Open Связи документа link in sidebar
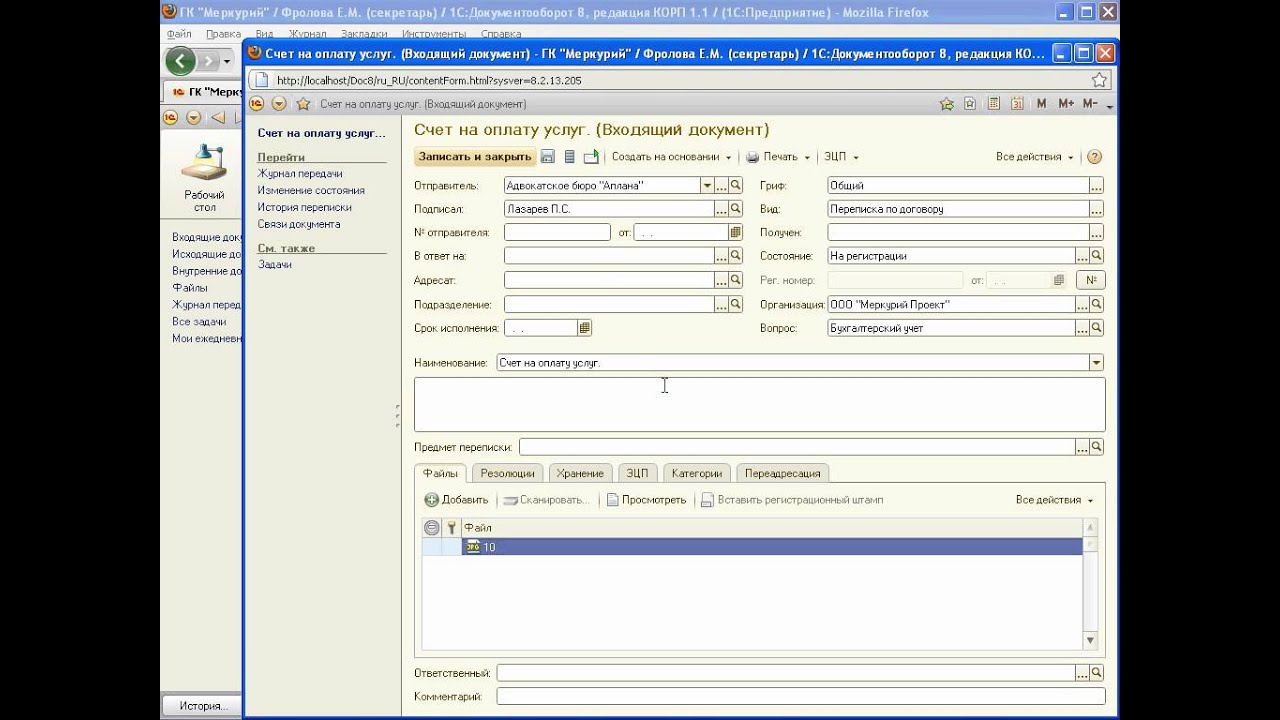This screenshot has height=720, width=1280. pos(299,224)
